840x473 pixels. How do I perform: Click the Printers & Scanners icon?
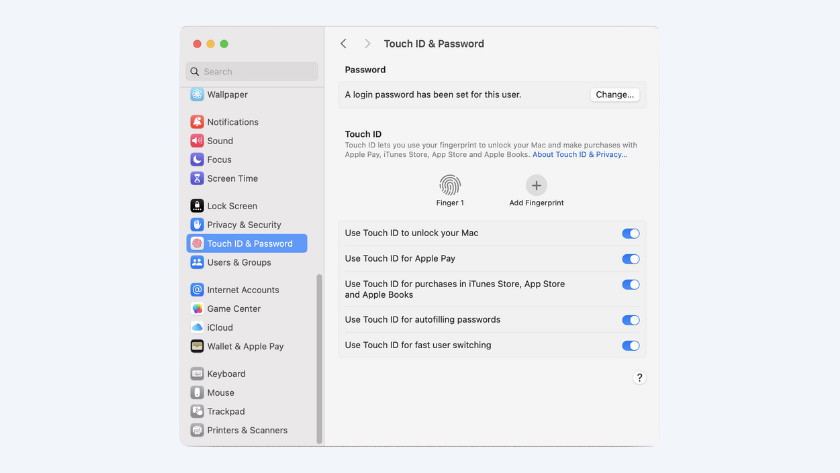197,430
